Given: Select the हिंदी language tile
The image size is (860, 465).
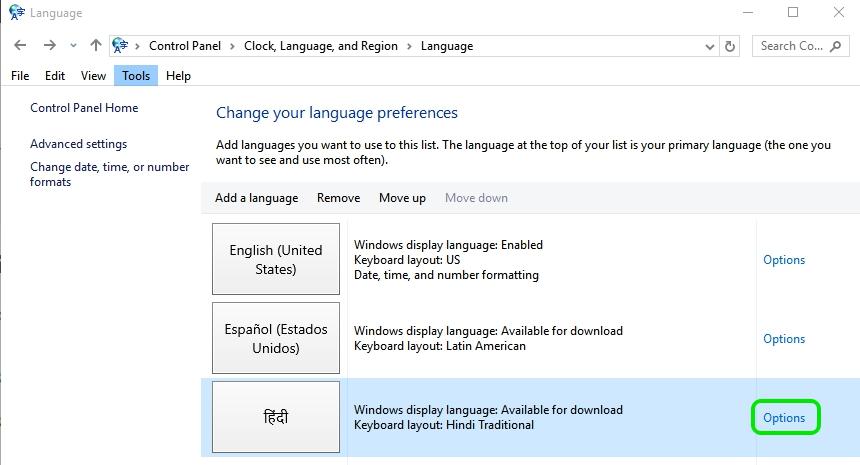Looking at the screenshot, I should coord(276,417).
